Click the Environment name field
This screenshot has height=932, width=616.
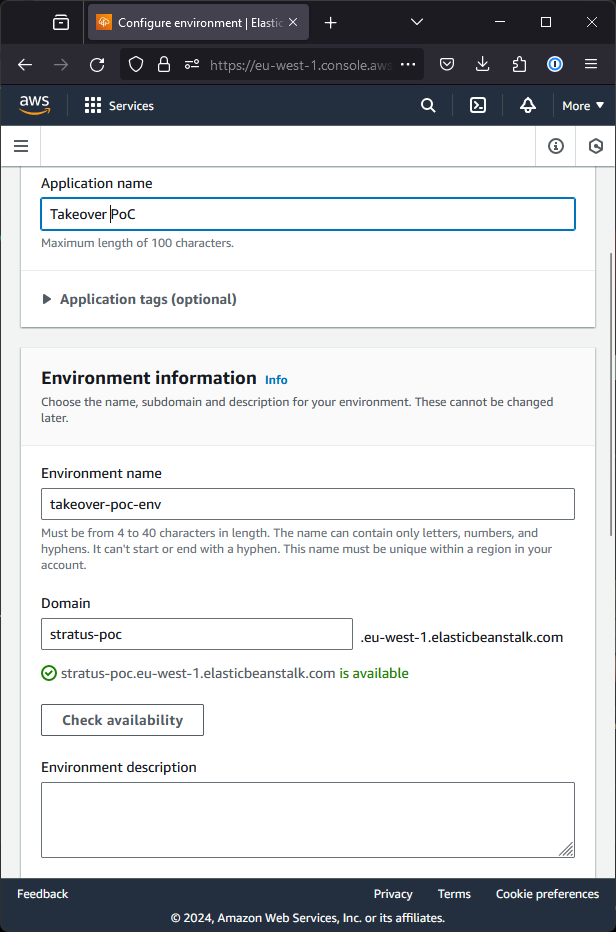point(308,504)
